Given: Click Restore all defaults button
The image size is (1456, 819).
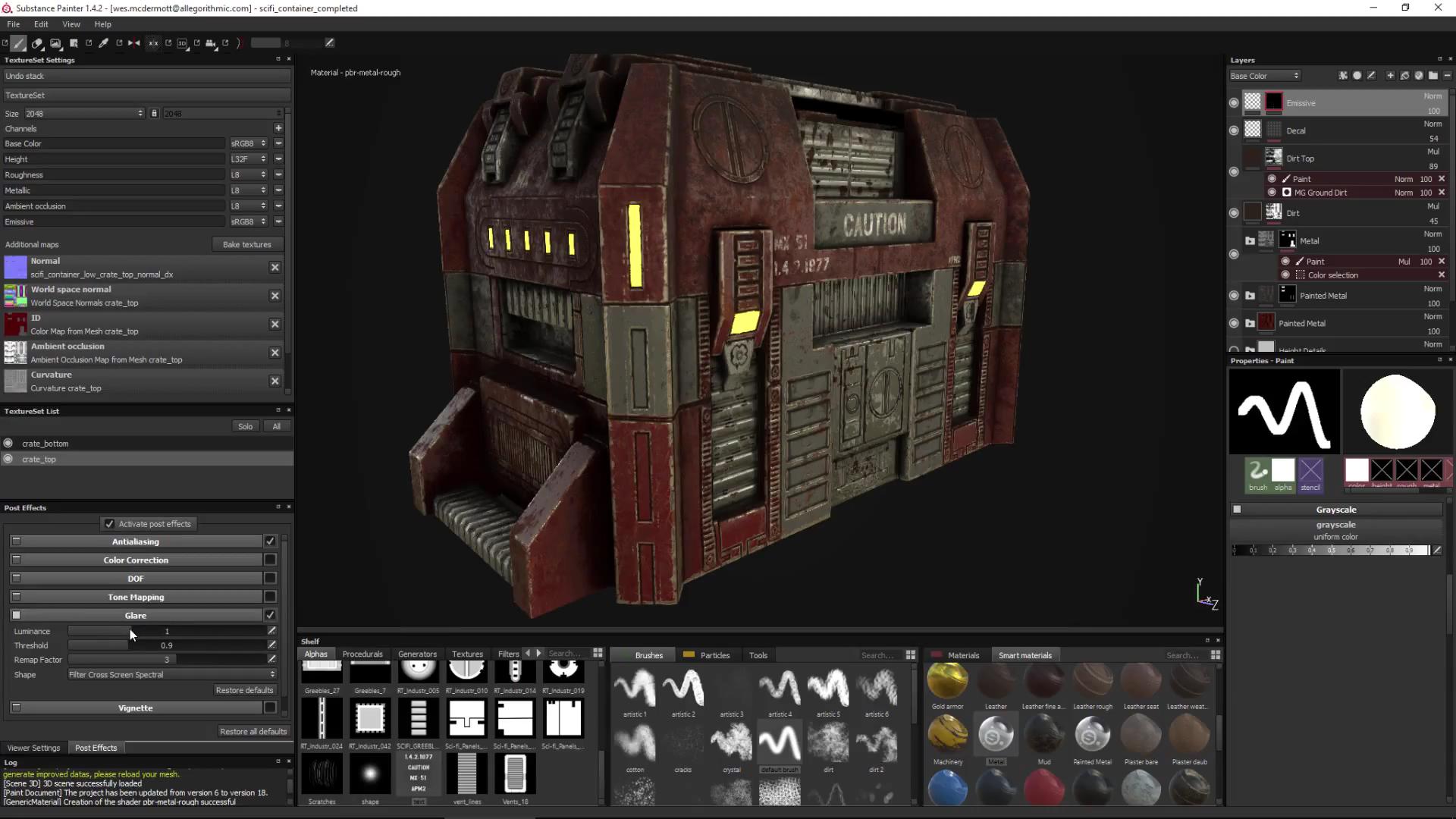Looking at the screenshot, I should pyautogui.click(x=253, y=731).
